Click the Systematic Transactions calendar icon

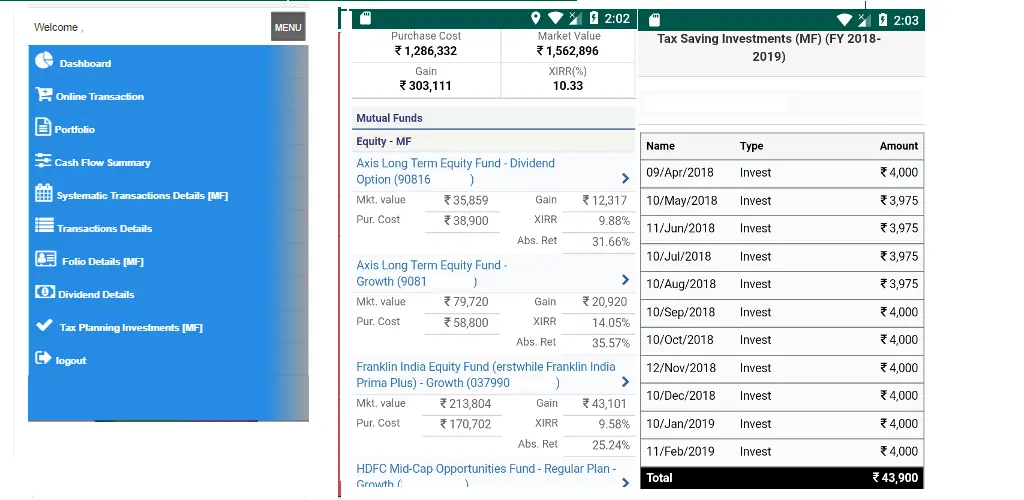(44, 193)
